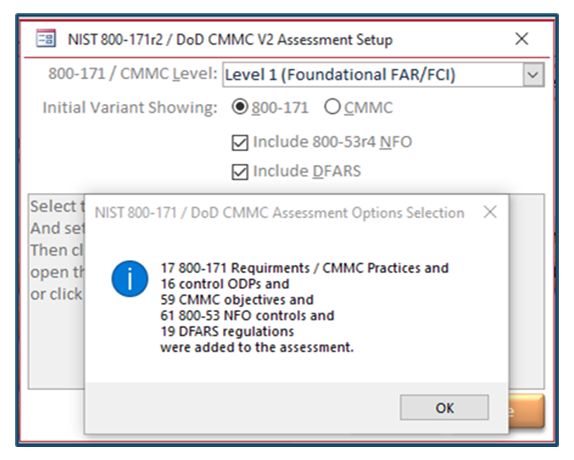Click the "61 800-53 NFO controls" message line
The height and width of the screenshot is (460, 574).
pyautogui.click(x=247, y=315)
